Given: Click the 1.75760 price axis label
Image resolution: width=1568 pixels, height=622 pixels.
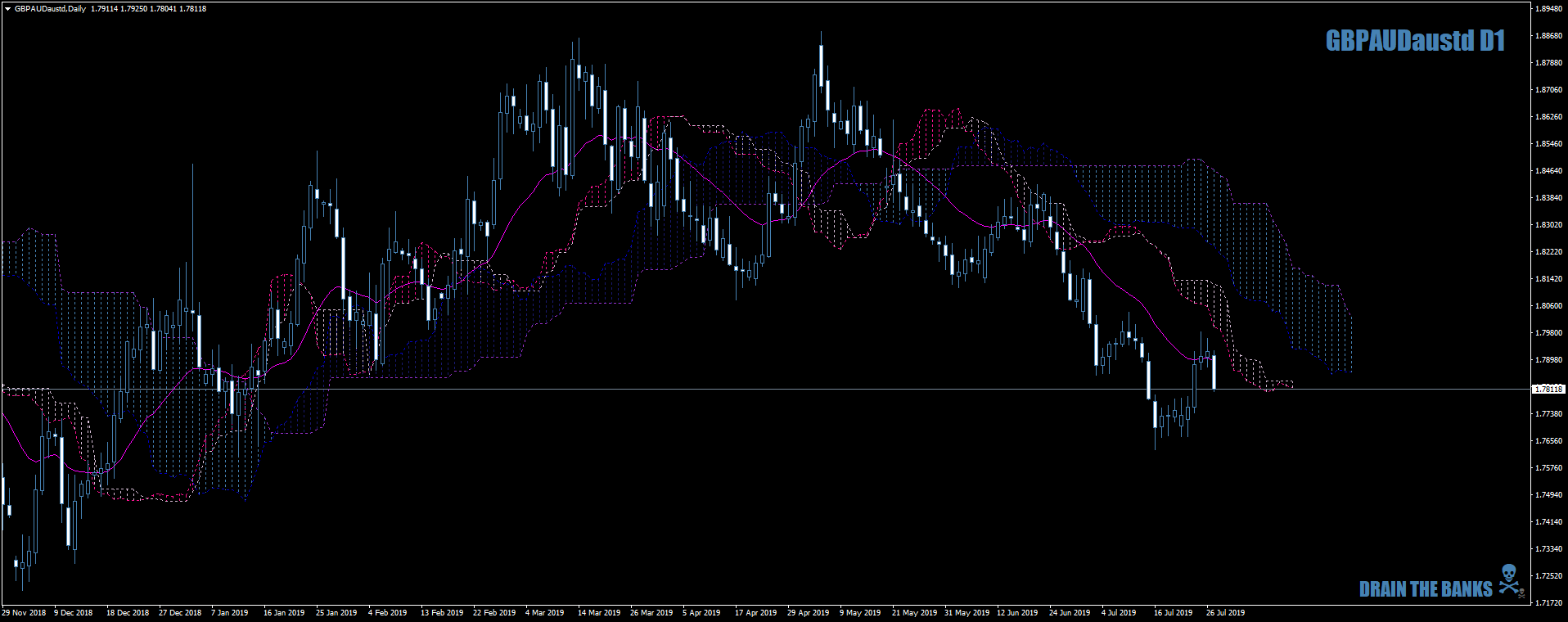Looking at the screenshot, I should 1548,468.
